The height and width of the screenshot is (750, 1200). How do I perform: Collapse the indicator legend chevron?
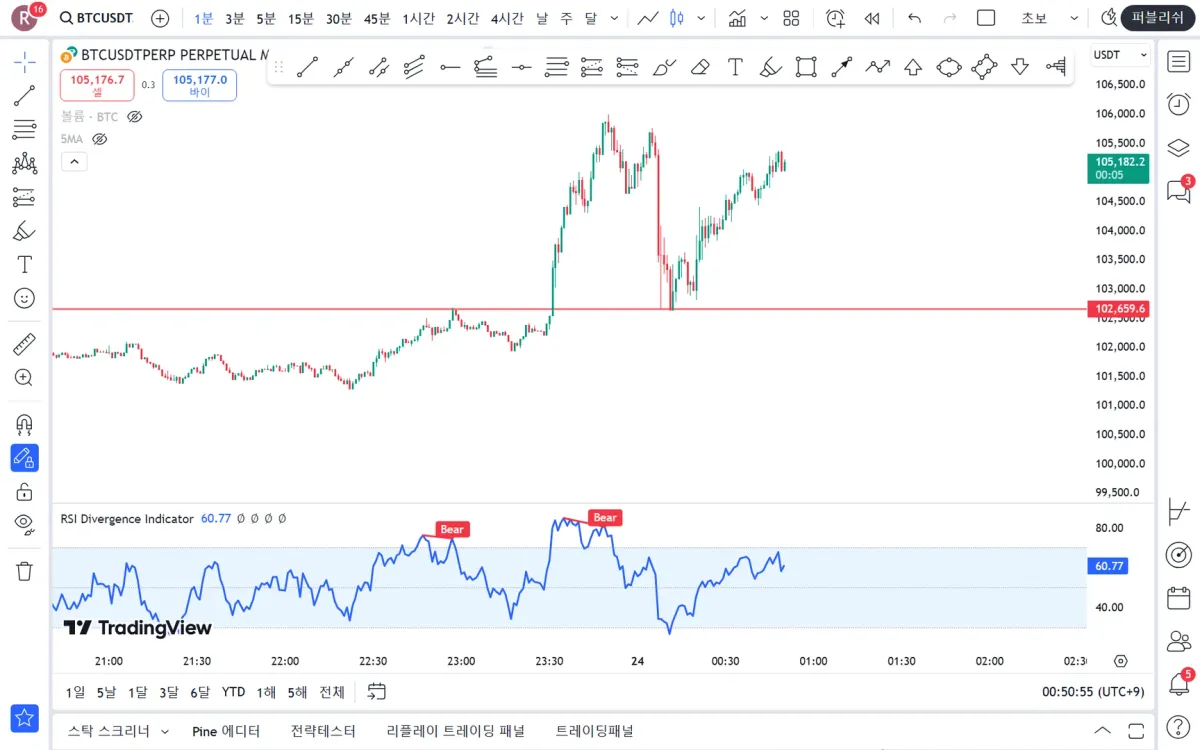[x=74, y=161]
